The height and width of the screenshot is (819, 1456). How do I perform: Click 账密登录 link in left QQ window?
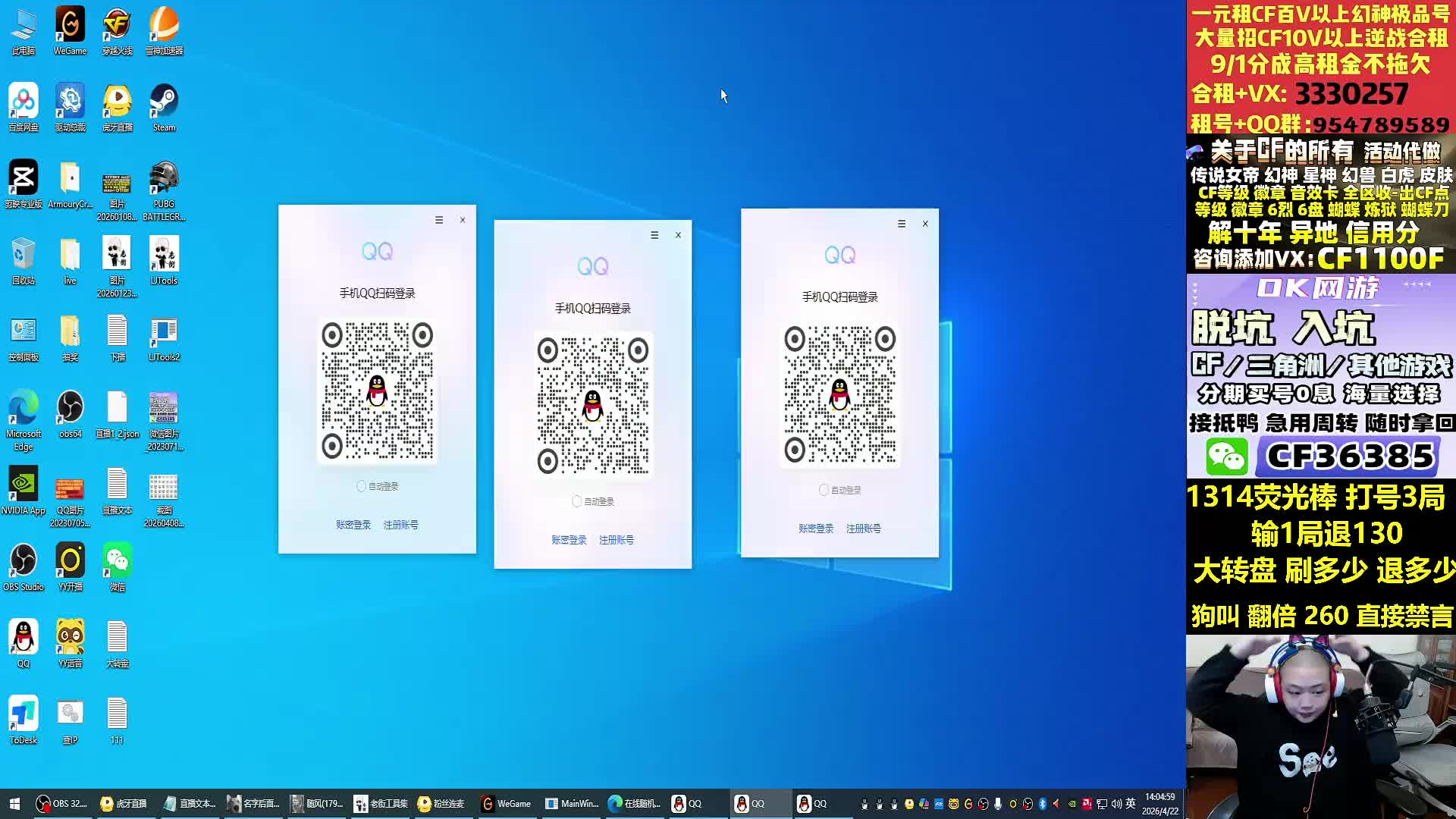[x=353, y=525]
